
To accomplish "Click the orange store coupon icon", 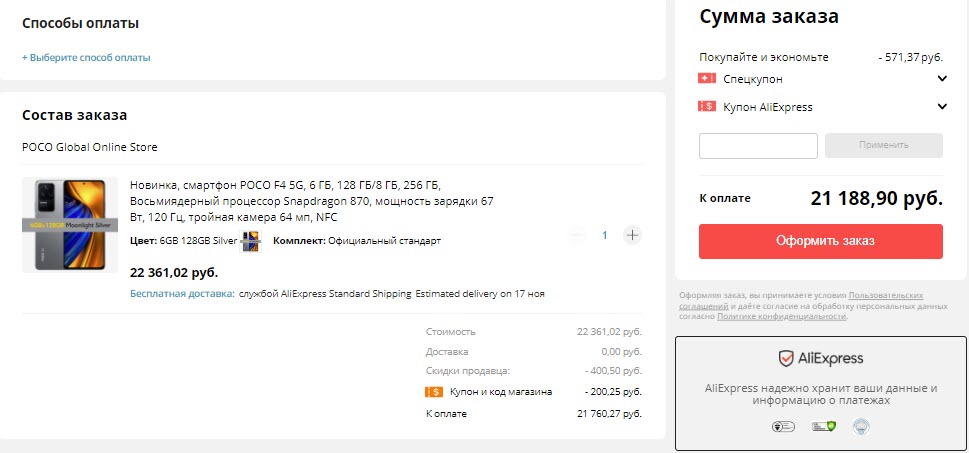I will (434, 392).
